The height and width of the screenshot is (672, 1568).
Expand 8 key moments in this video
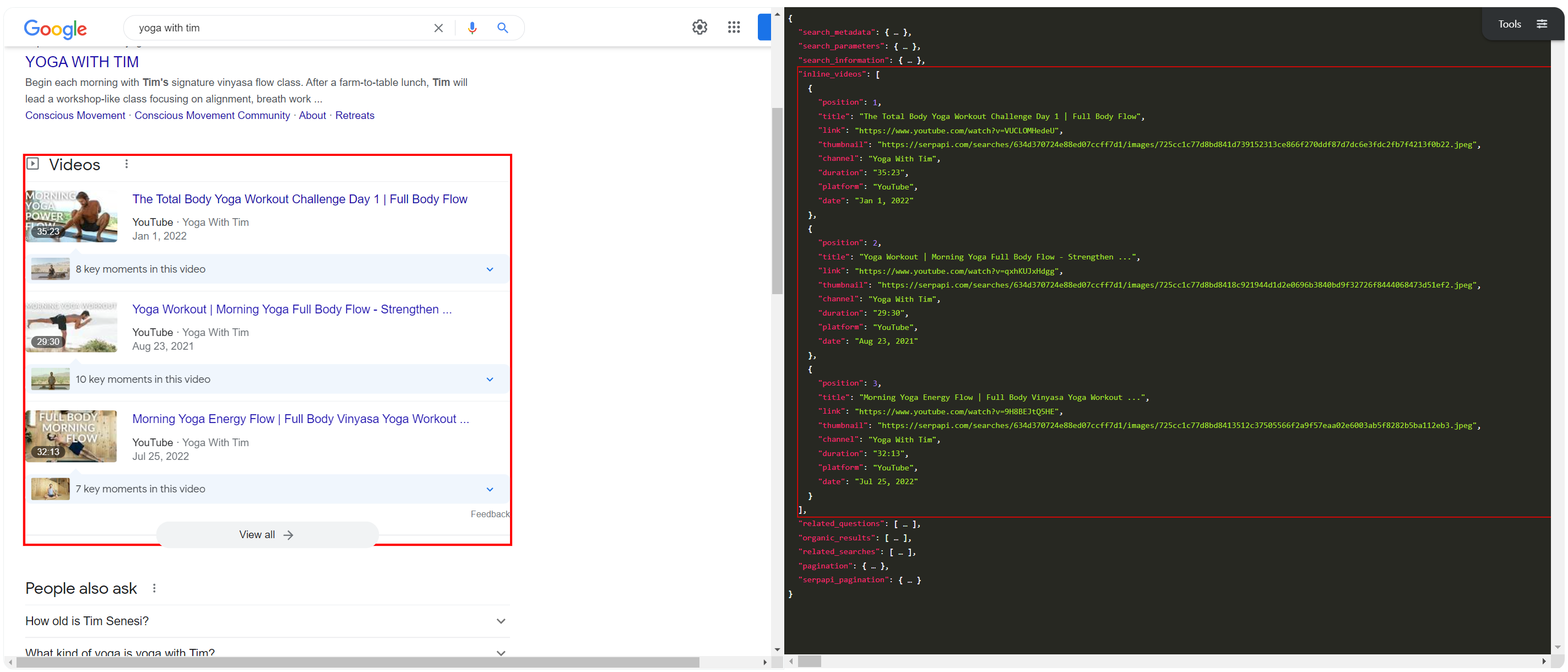click(490, 268)
